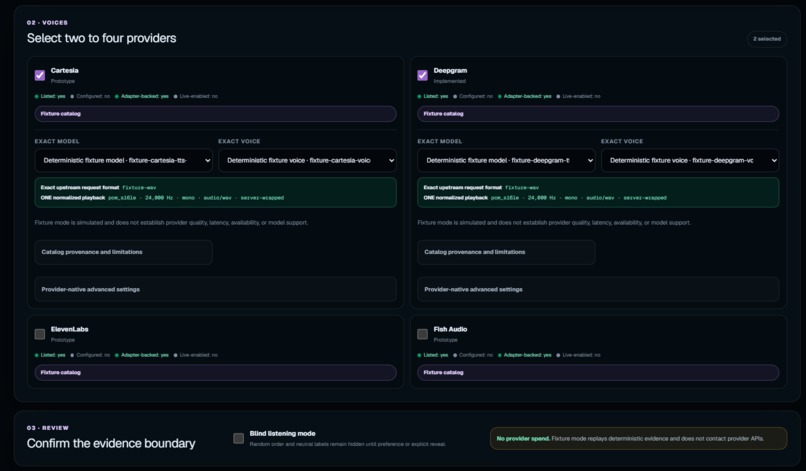Screen dimensions: 806x471
Task: Click the ElevenLabs provider name
Action: click(x=70, y=329)
